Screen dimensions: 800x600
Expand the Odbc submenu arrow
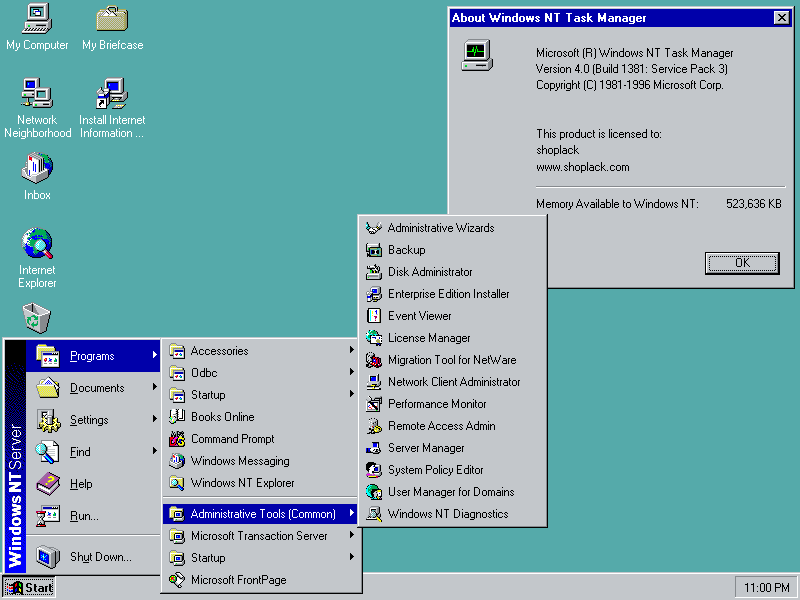(352, 371)
